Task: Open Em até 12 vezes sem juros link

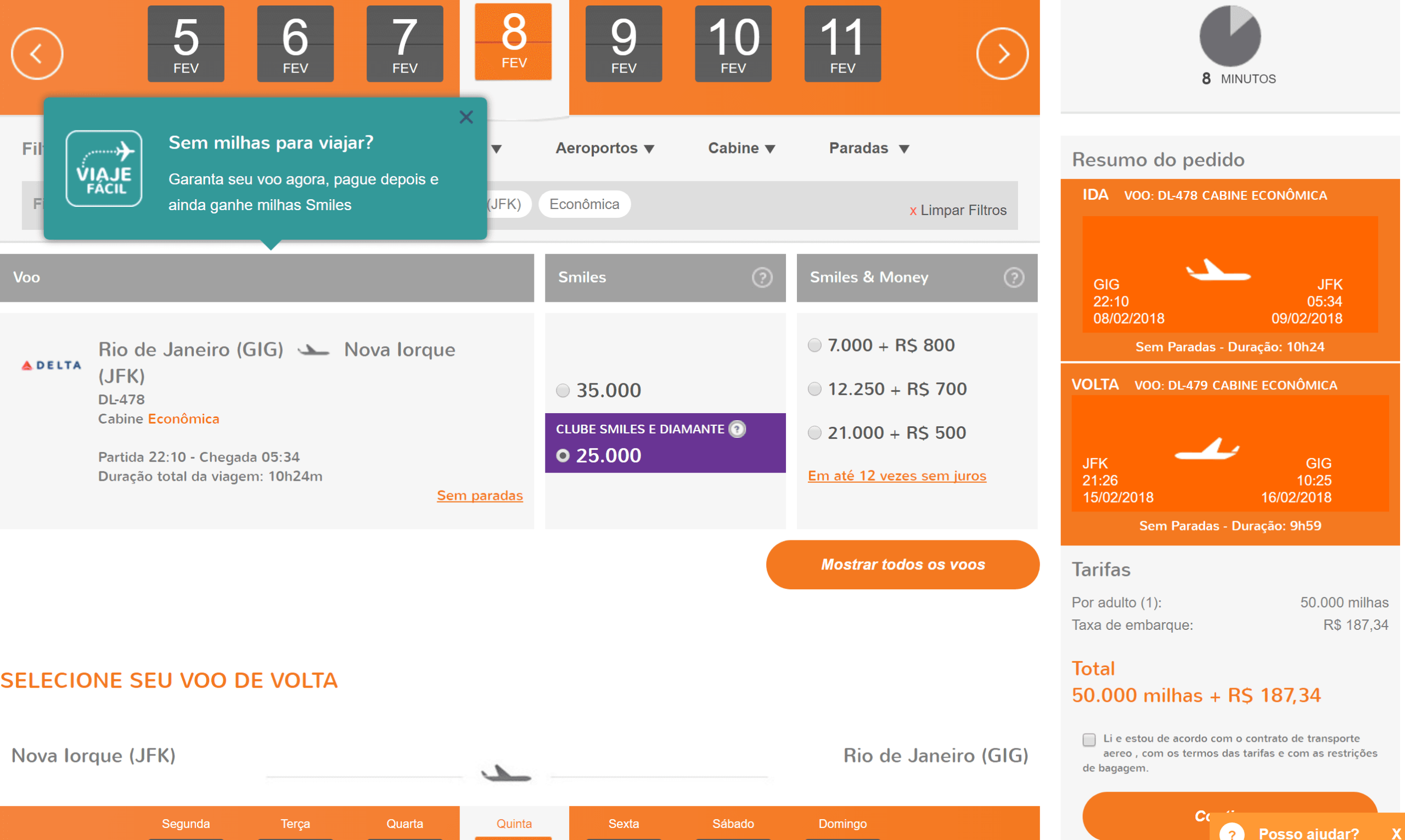Action: click(x=897, y=476)
